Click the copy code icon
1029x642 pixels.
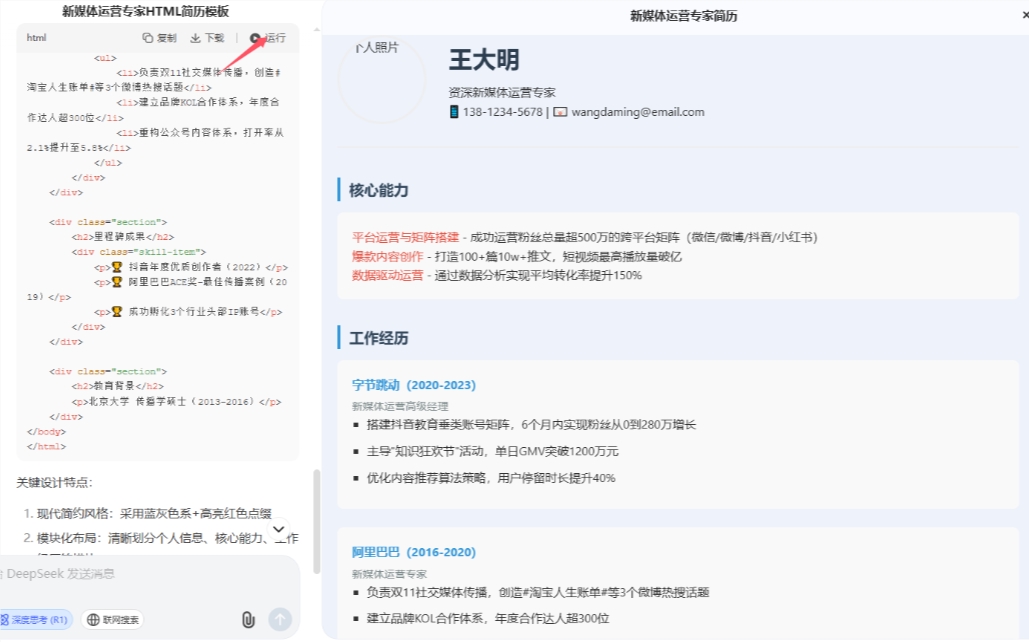[x=148, y=38]
